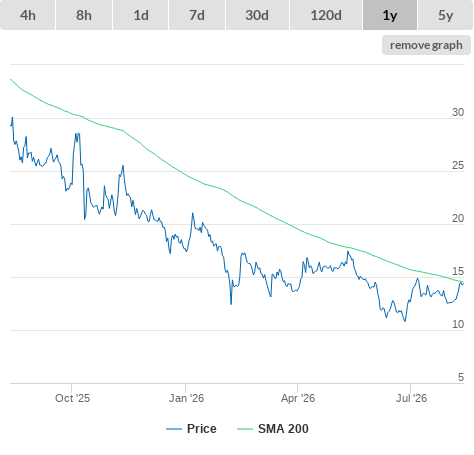Switch to the 8h time range
This screenshot has width=474, height=455.
[x=84, y=15]
